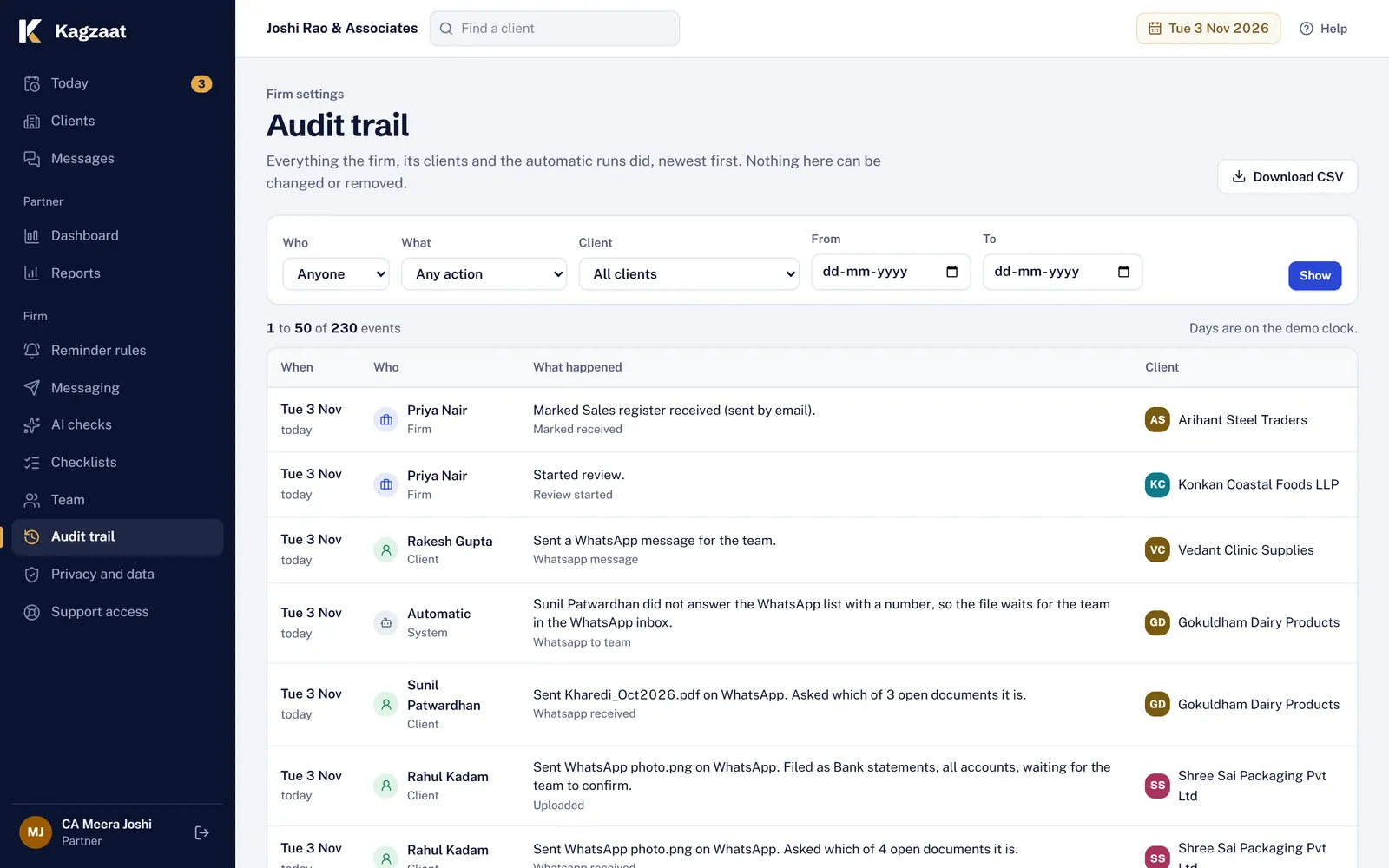The width and height of the screenshot is (1389, 868).
Task: Click Priya Nair on Marked received row
Action: [437, 410]
